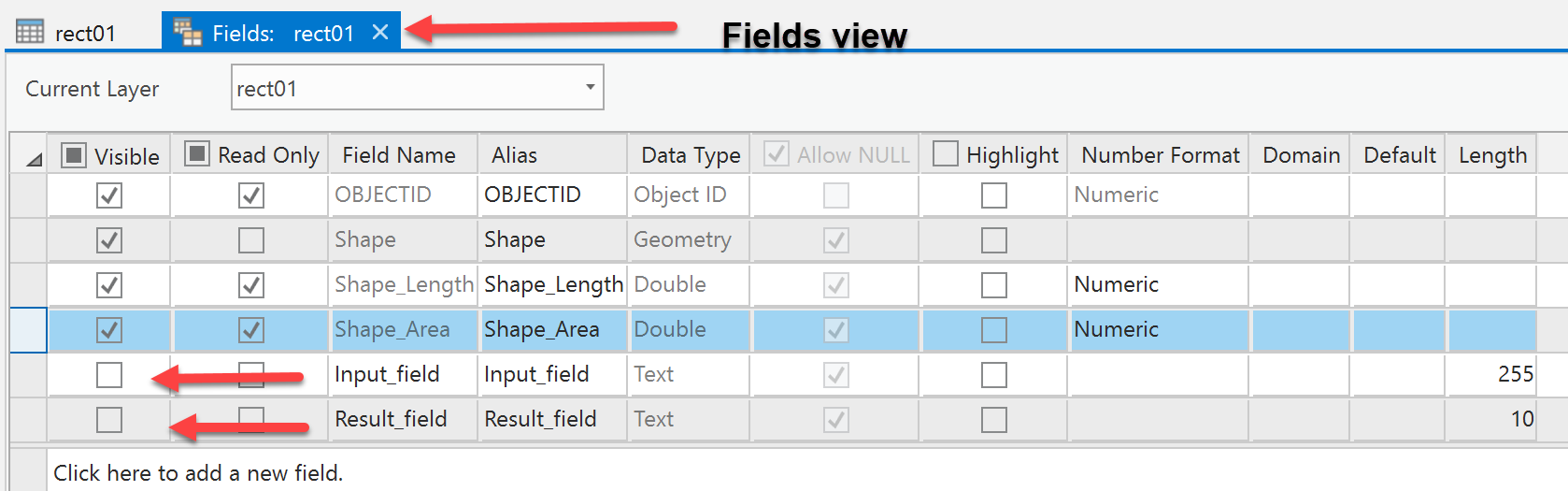Select the Result_field row header
This screenshot has width=1568, height=491.
29,420
